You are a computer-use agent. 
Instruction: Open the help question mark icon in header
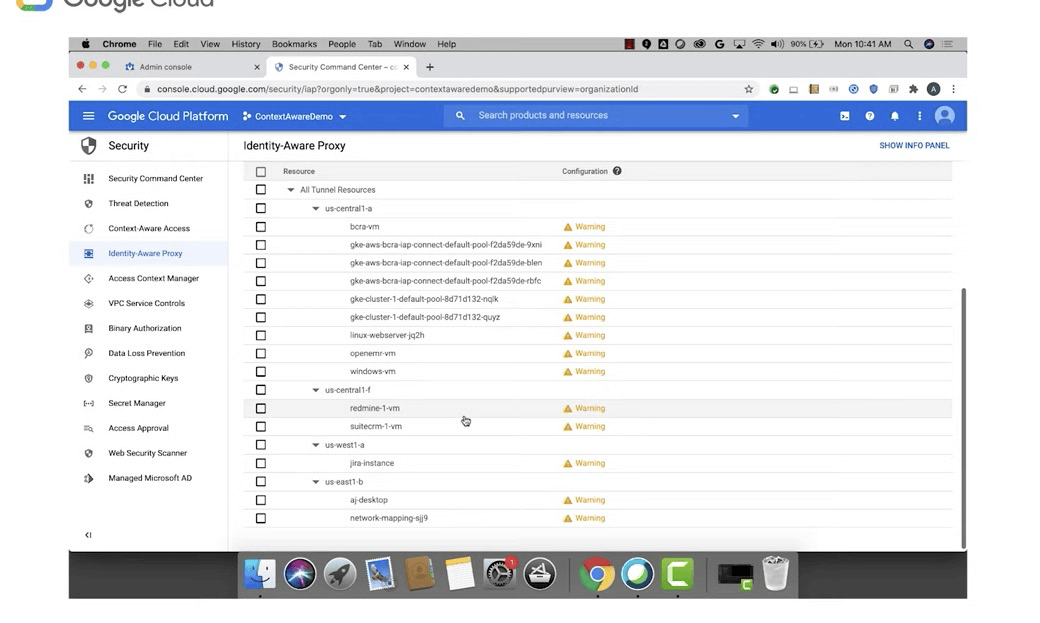tap(870, 116)
